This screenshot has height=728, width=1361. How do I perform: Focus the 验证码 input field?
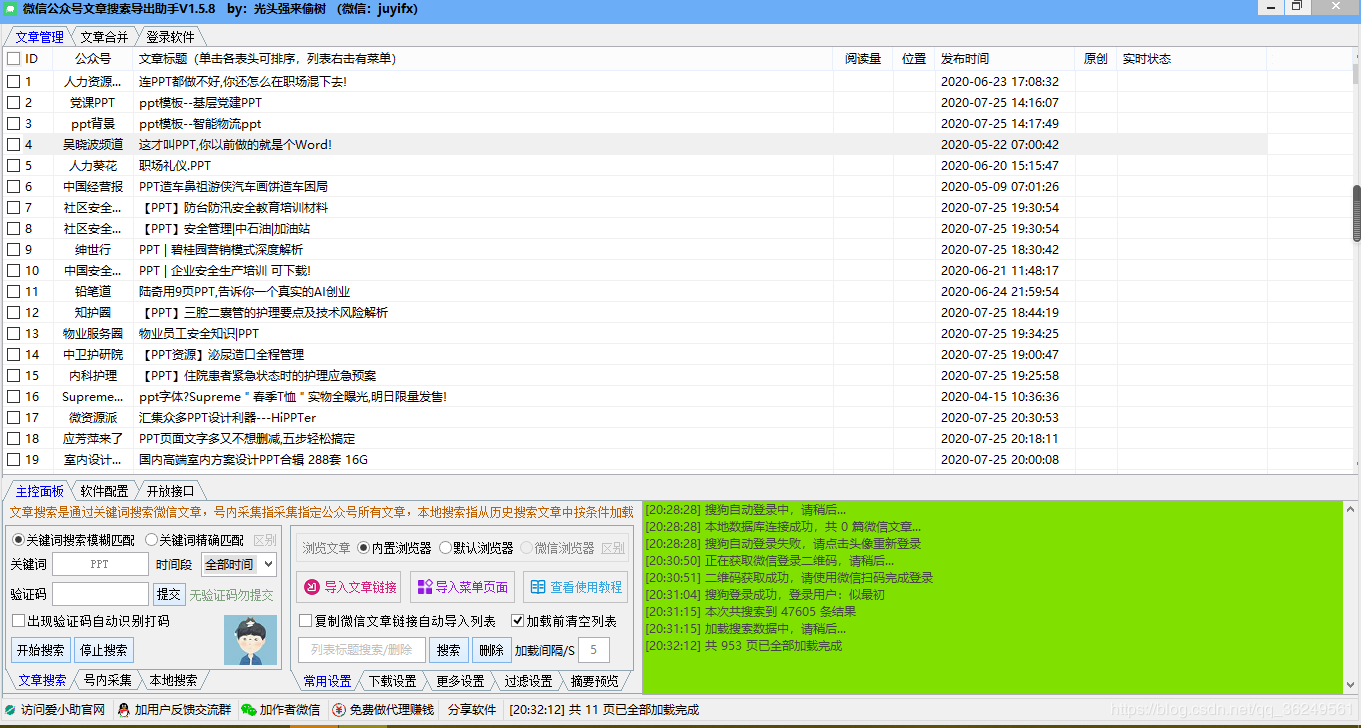pos(99,594)
